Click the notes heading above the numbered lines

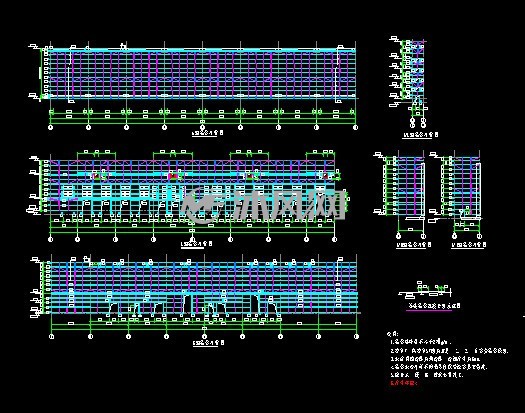[x=392, y=334]
